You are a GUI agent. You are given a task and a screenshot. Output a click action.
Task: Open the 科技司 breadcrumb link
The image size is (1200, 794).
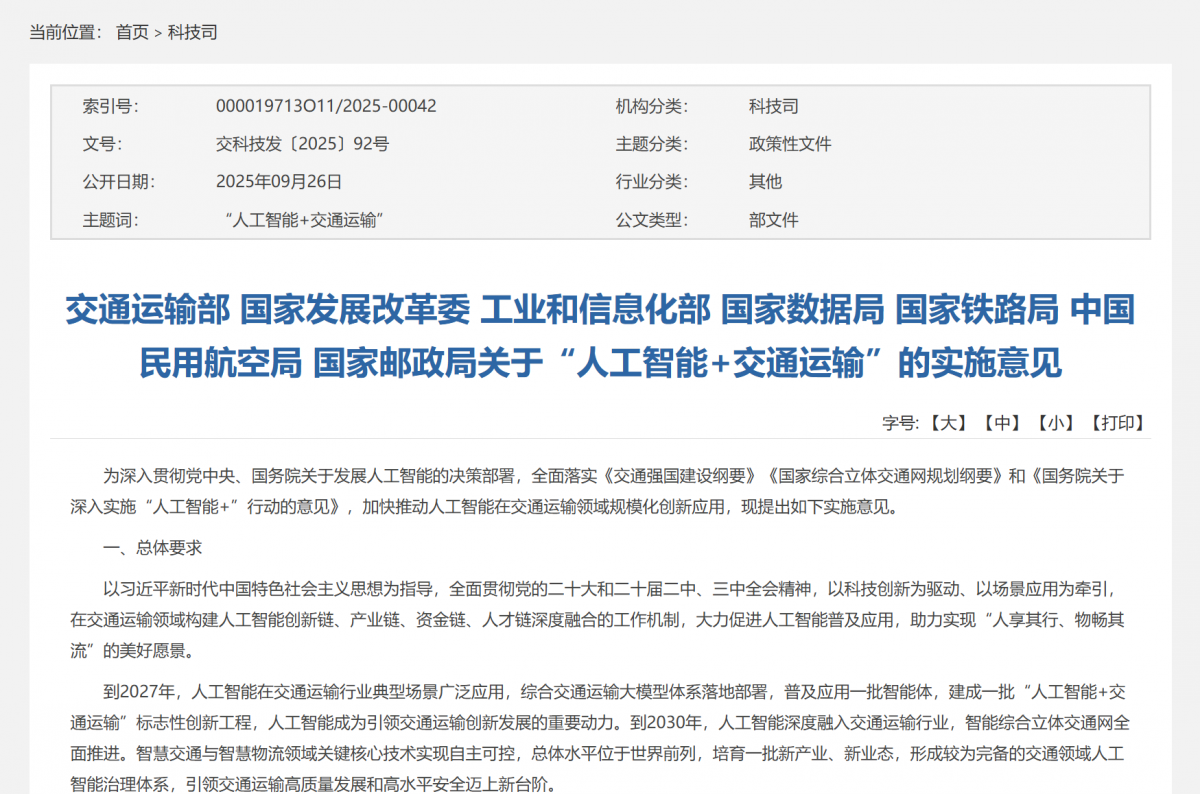pos(192,32)
